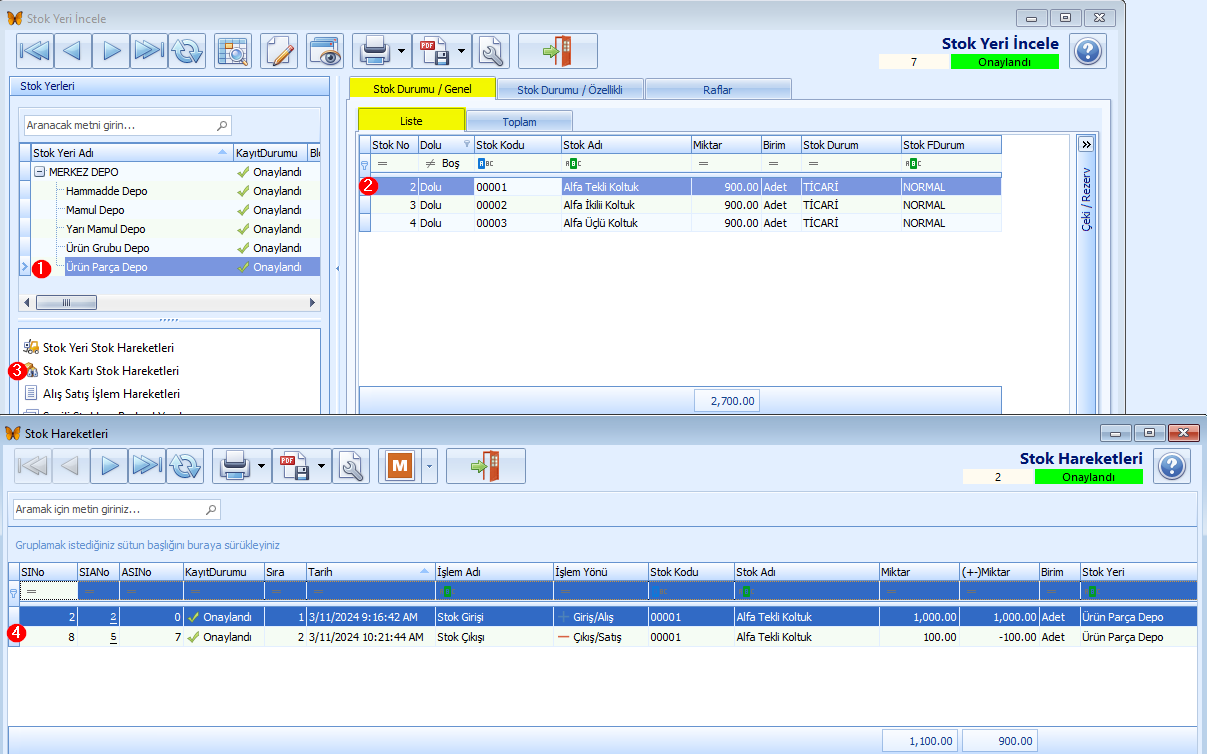Viewport: 1207px width, 754px height.
Task: Click the orange M icon button
Action: pos(400,465)
